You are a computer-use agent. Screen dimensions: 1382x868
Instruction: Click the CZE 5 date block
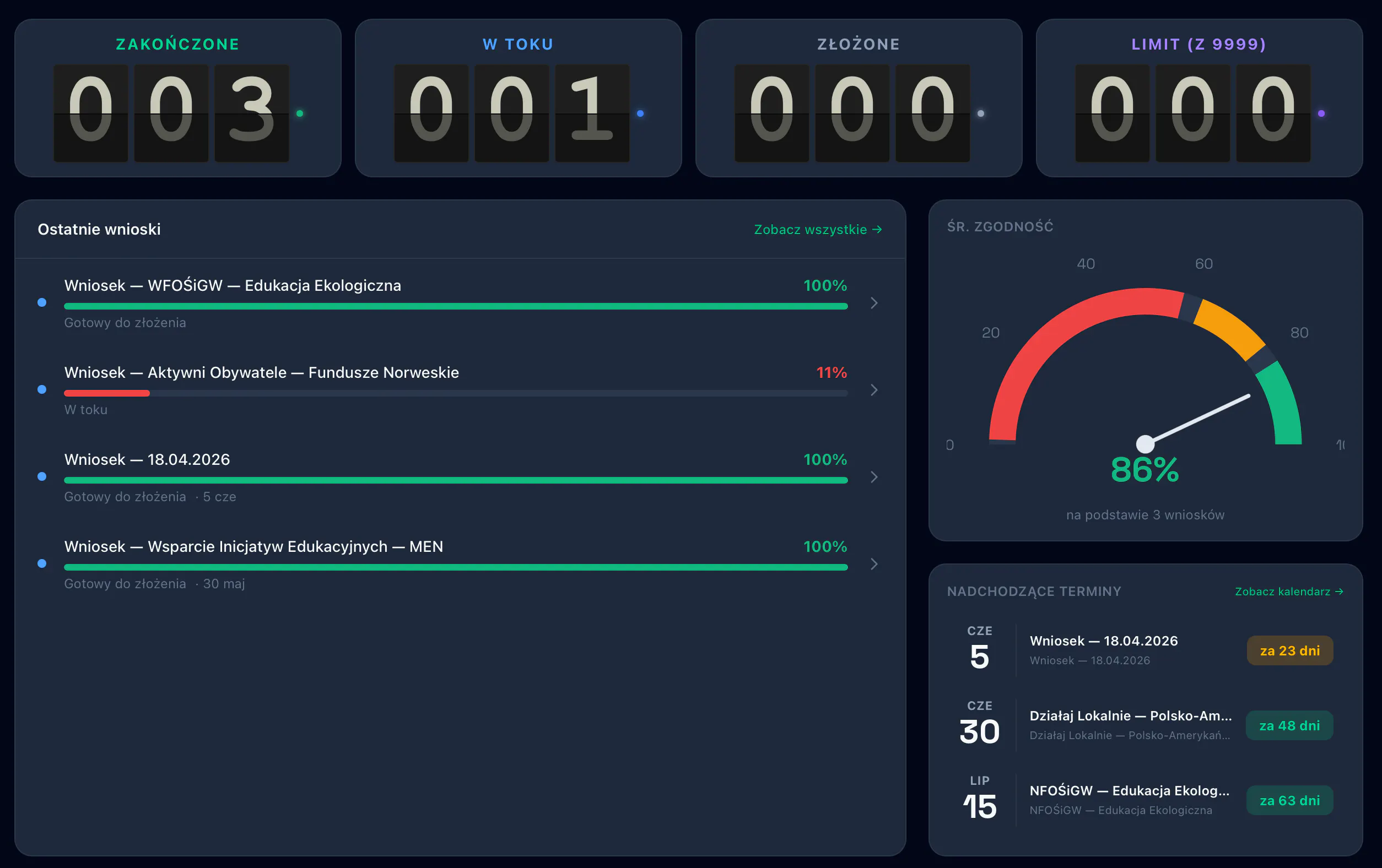980,648
